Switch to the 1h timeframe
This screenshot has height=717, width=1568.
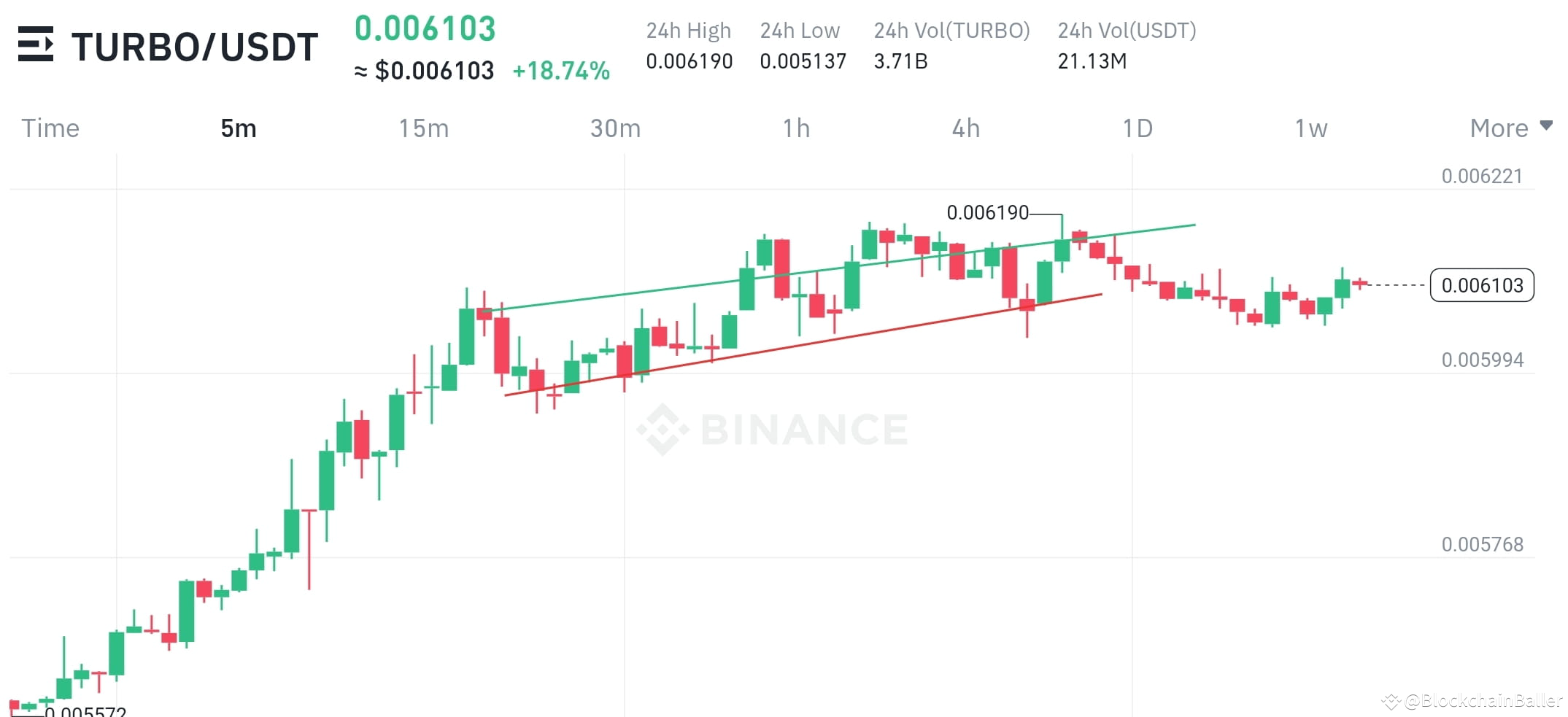(797, 128)
